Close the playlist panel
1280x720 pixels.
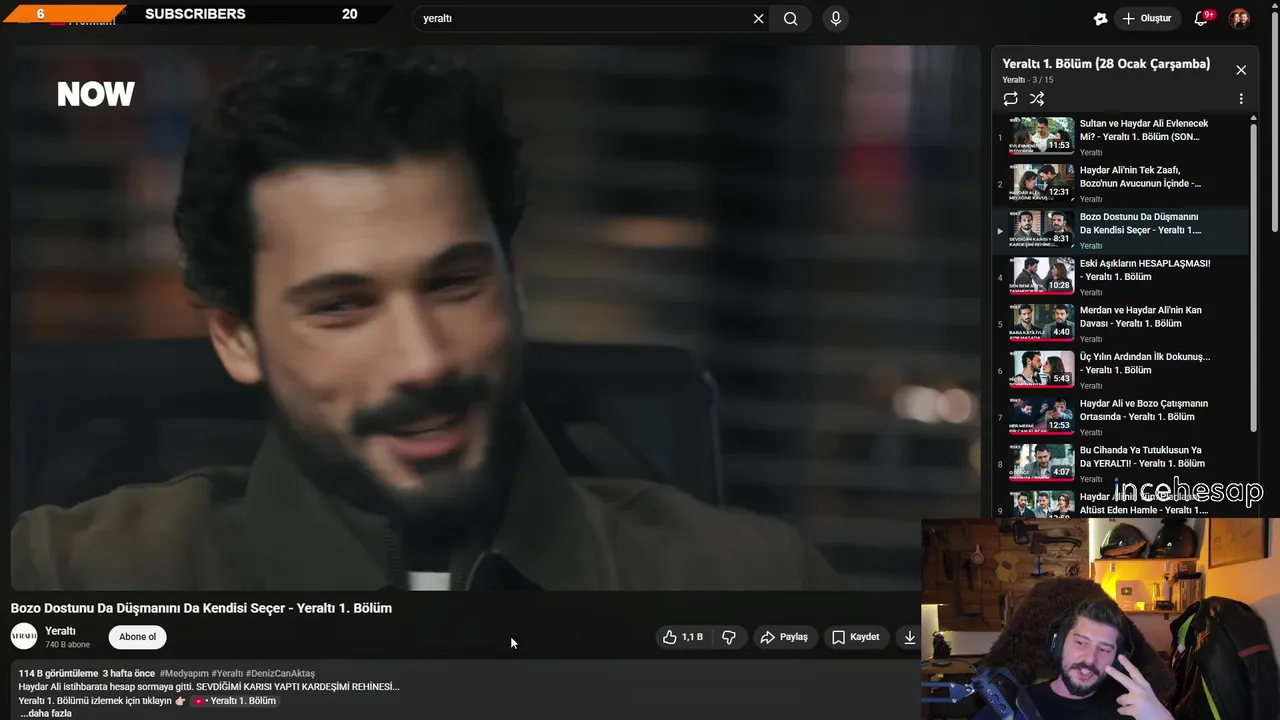1241,70
